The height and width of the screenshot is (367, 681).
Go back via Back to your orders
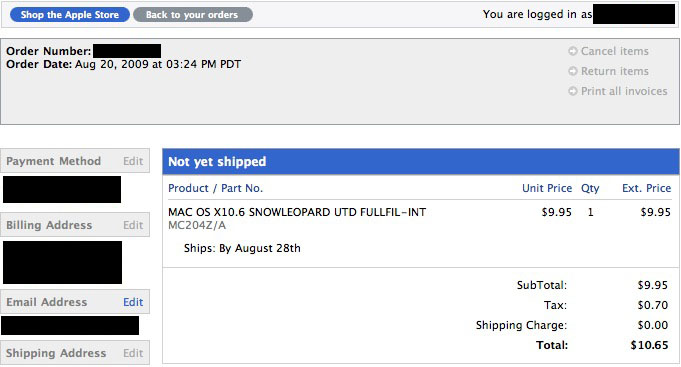click(x=192, y=15)
